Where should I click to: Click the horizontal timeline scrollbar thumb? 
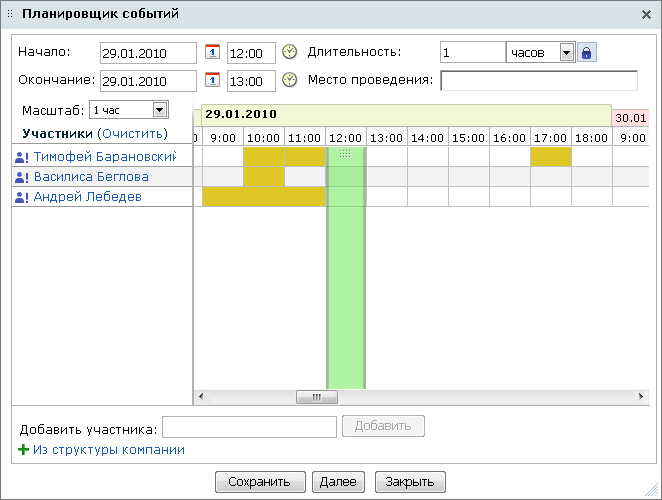coord(317,397)
